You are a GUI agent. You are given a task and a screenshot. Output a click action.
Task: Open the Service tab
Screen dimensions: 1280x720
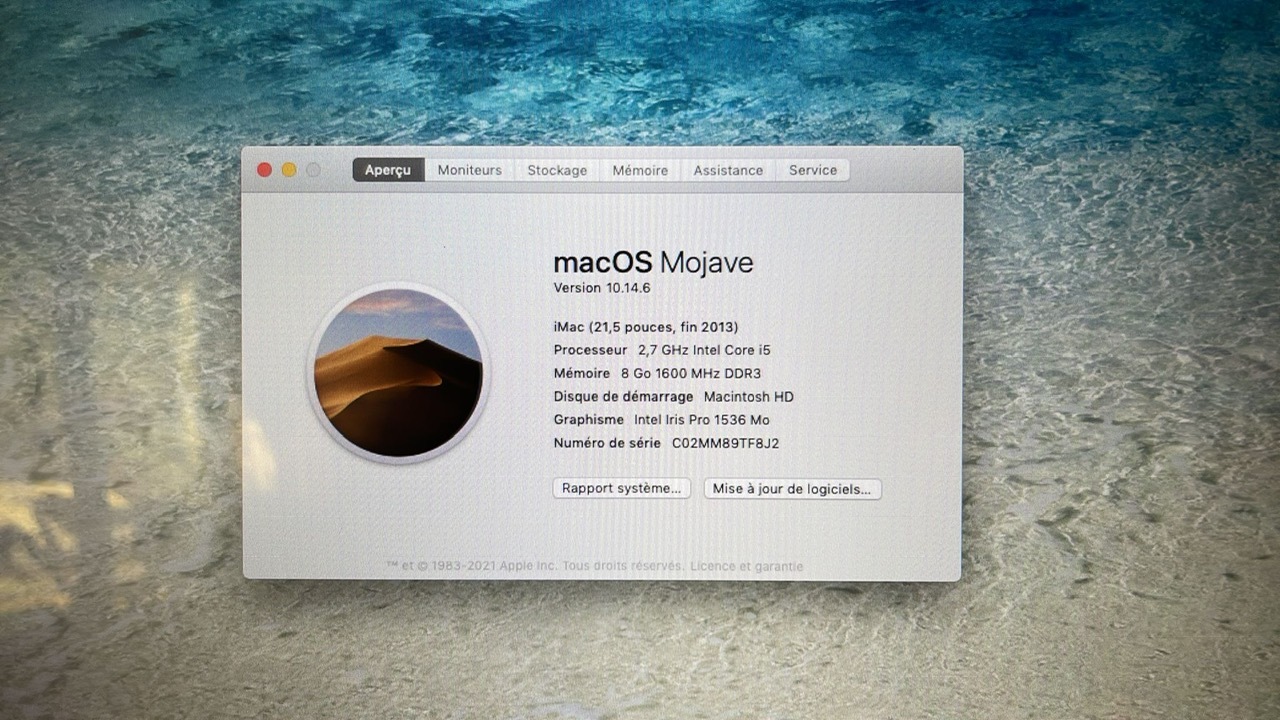pyautogui.click(x=813, y=170)
